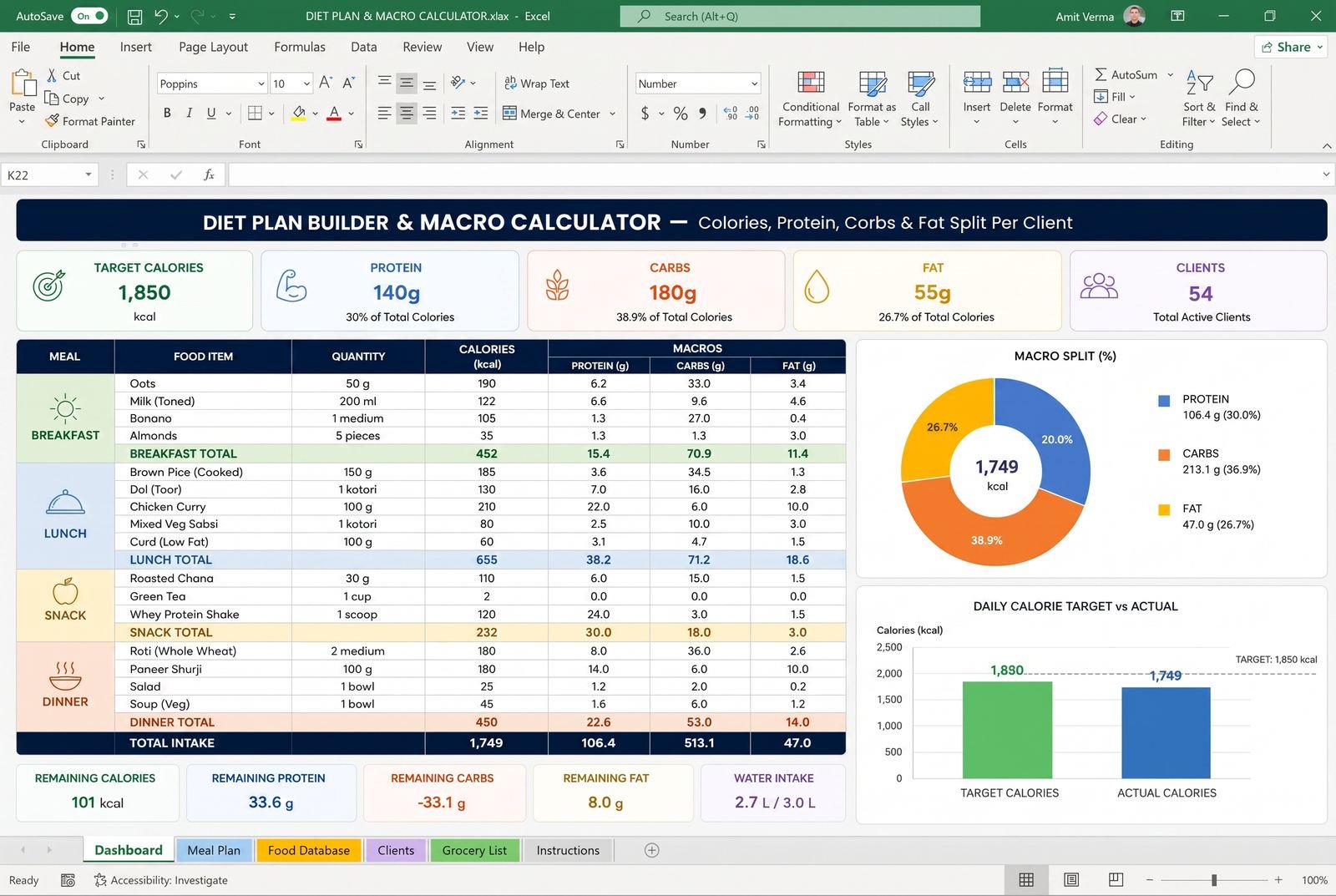
Task: Apply Italic formatting
Action: pos(189,113)
